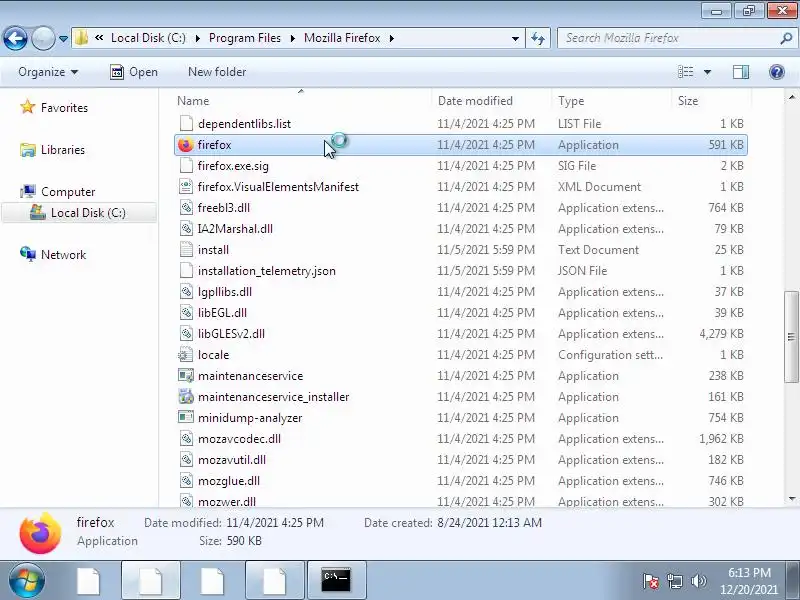Screen dimensions: 800x600
Task: Click the firefox application icon in list
Action: coord(186,145)
